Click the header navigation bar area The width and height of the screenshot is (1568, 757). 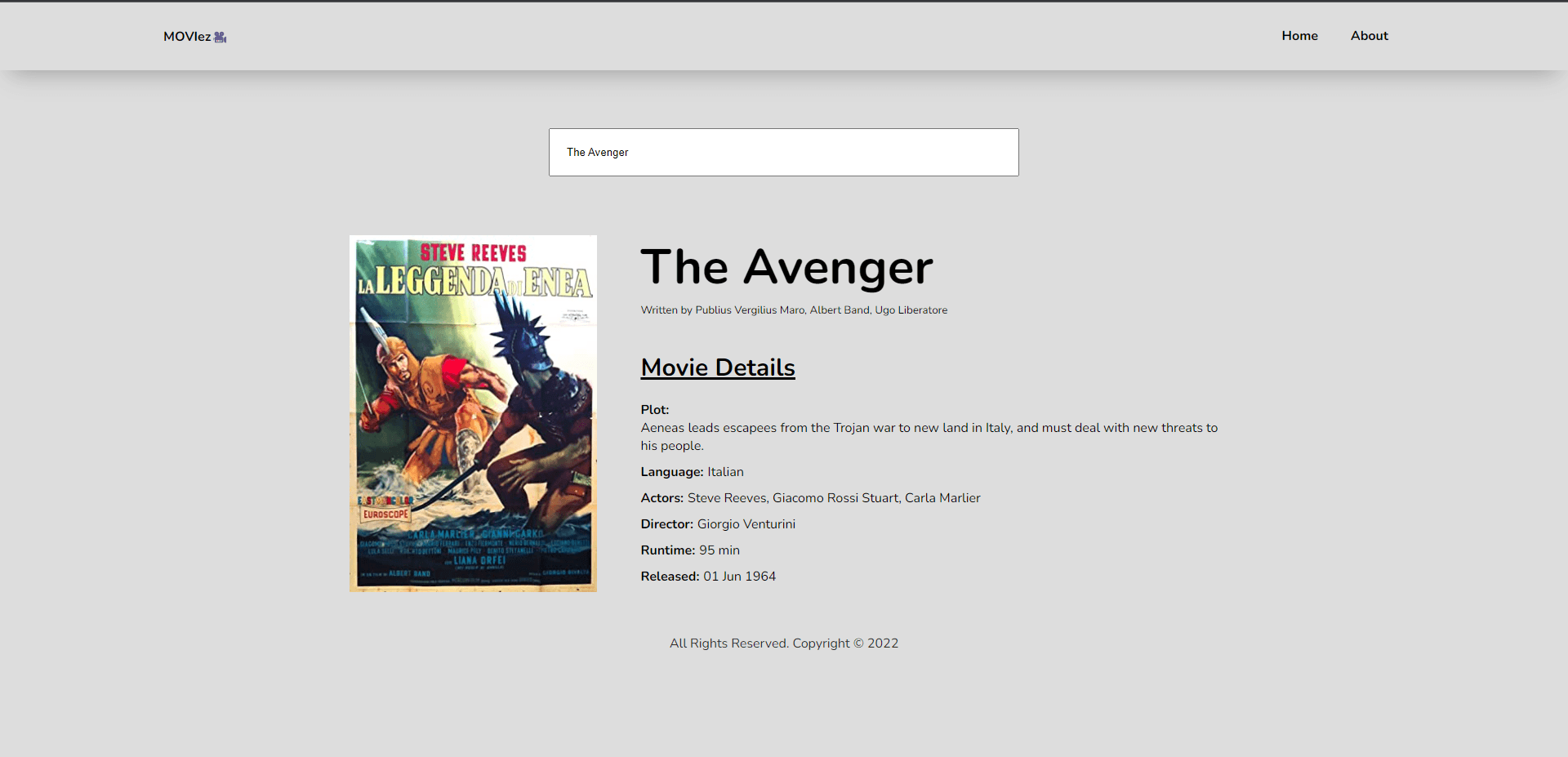click(x=784, y=36)
